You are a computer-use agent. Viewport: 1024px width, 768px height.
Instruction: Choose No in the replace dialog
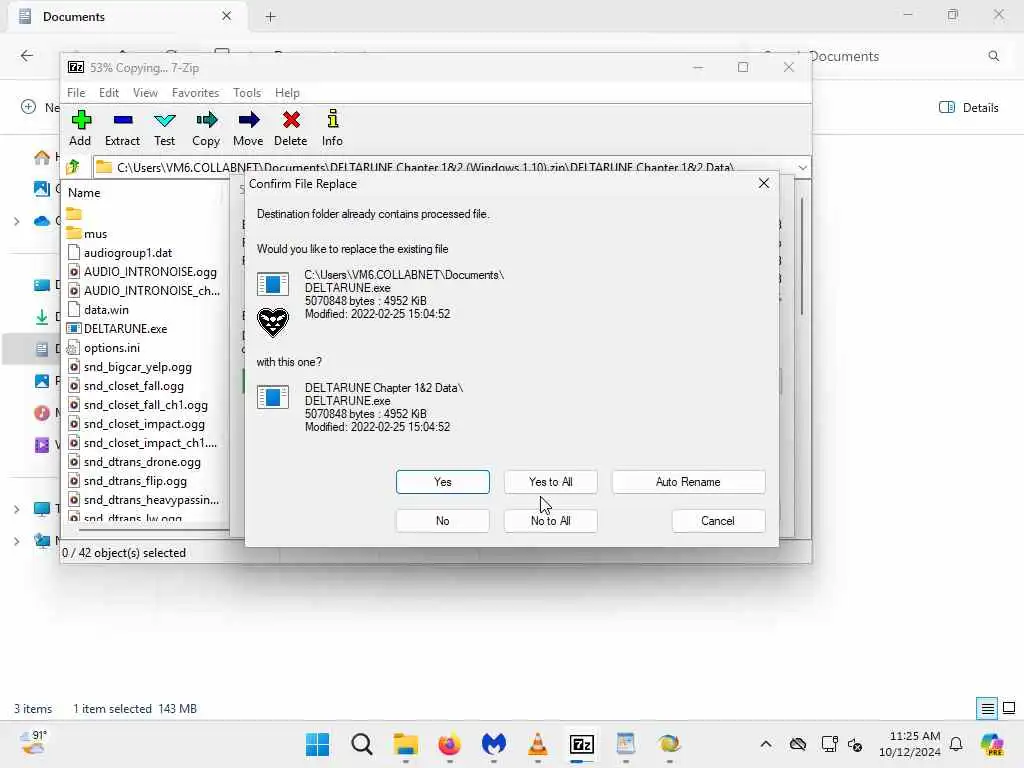point(443,521)
